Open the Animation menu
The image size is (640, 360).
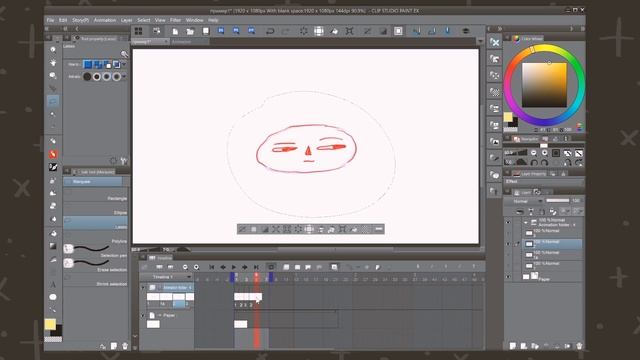[105, 20]
